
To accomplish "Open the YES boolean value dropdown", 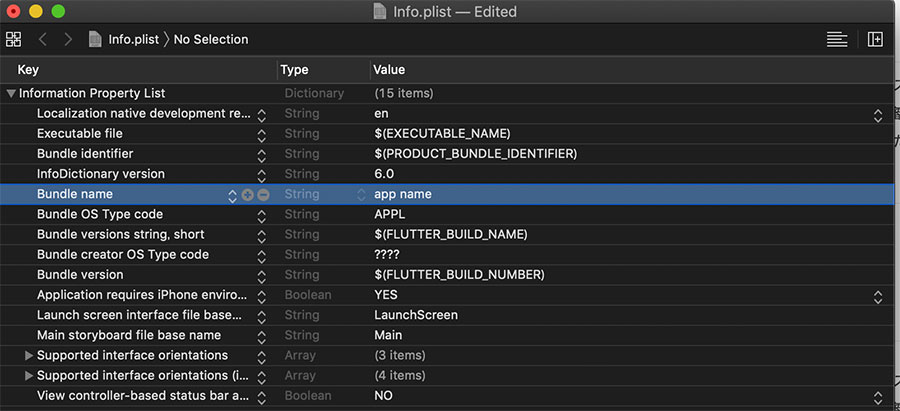I will pyautogui.click(x=878, y=295).
